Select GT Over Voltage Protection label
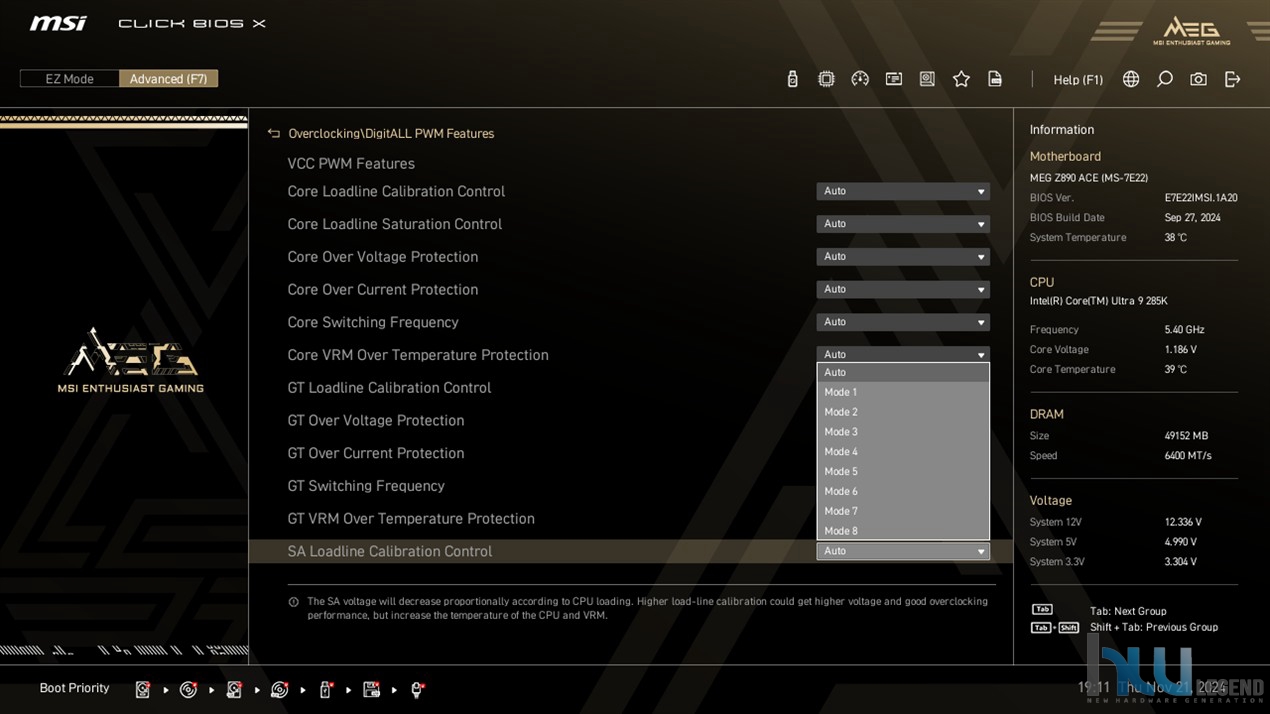This screenshot has width=1270, height=714. click(x=376, y=421)
